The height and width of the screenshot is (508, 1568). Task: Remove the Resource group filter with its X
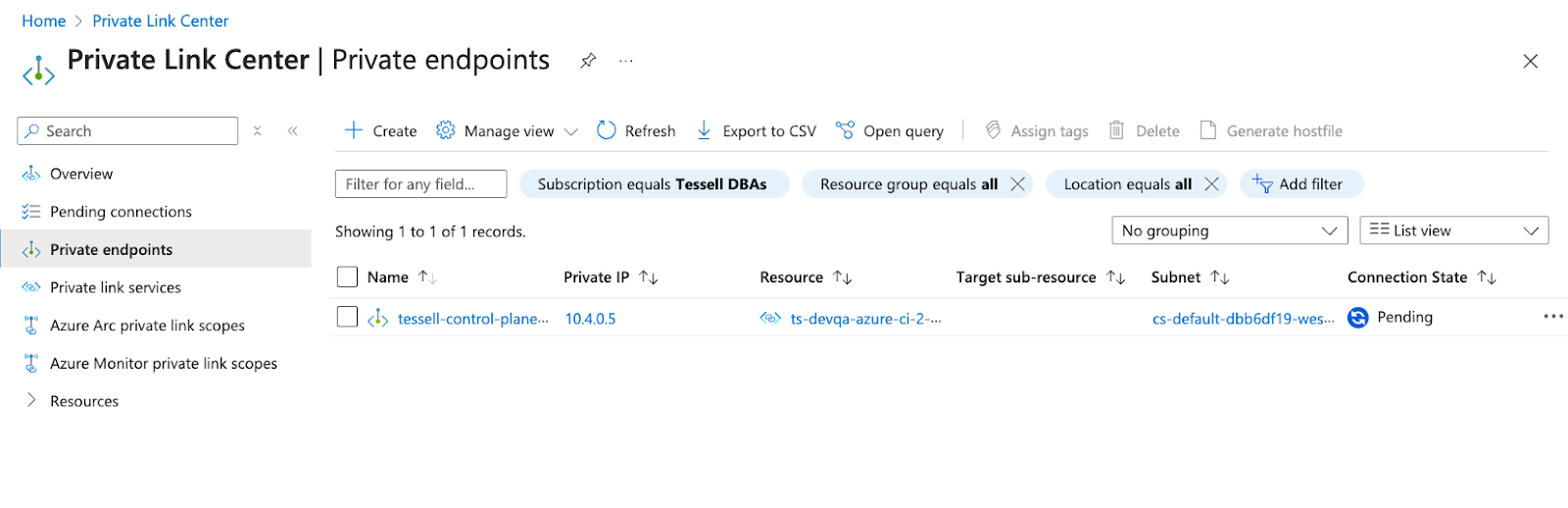[1017, 184]
